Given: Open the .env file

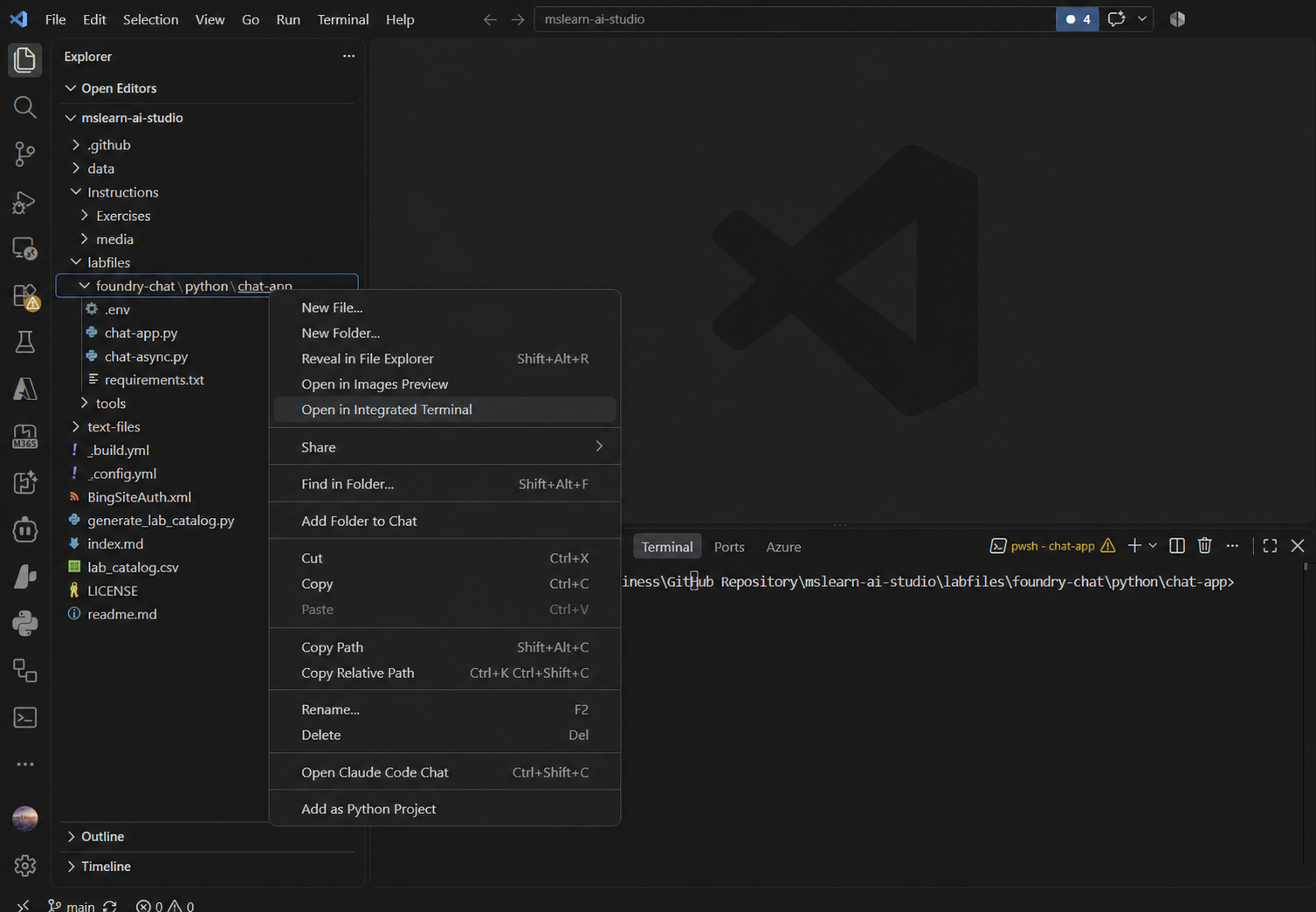Looking at the screenshot, I should (117, 309).
